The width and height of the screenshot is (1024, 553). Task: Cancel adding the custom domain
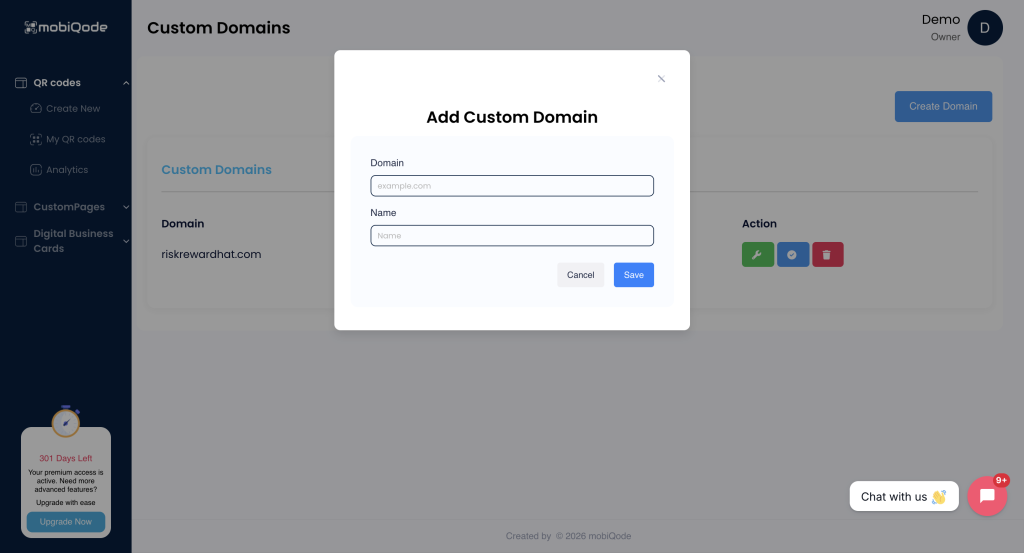coord(581,275)
